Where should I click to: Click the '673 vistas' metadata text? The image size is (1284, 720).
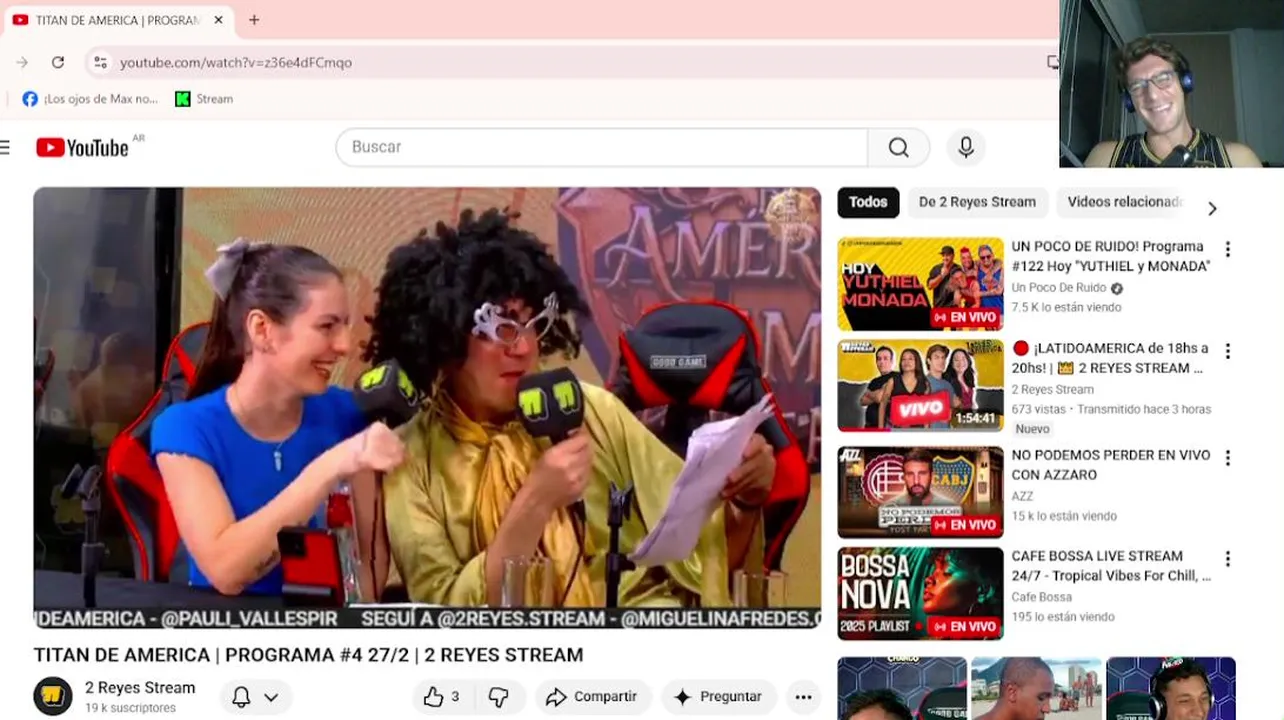(x=1039, y=409)
